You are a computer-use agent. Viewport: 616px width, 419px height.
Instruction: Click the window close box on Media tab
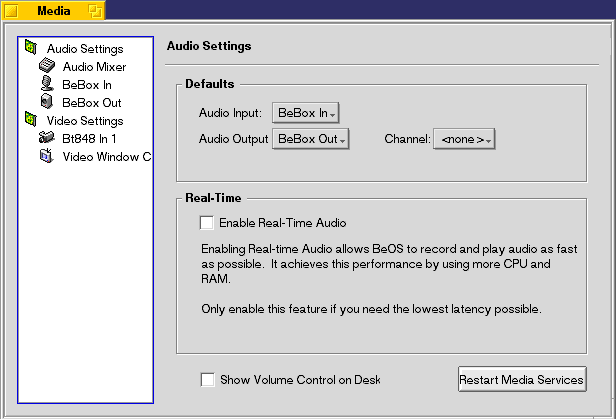click(x=11, y=11)
